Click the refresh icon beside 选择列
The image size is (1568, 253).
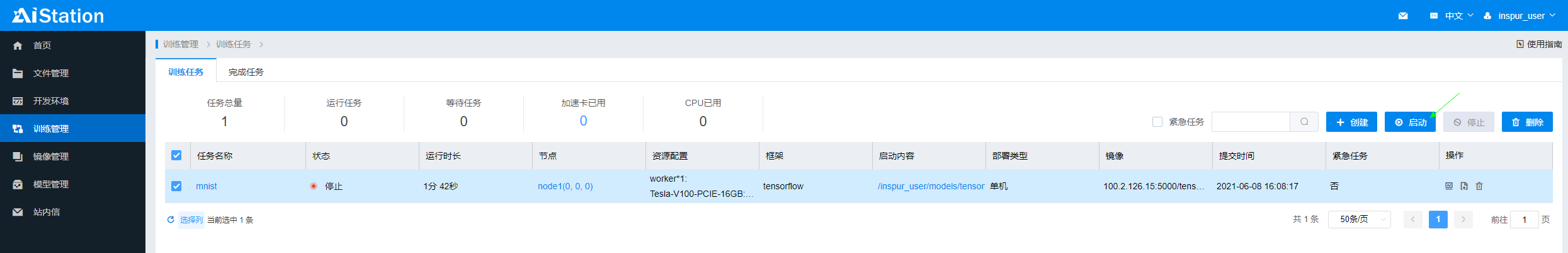(171, 220)
